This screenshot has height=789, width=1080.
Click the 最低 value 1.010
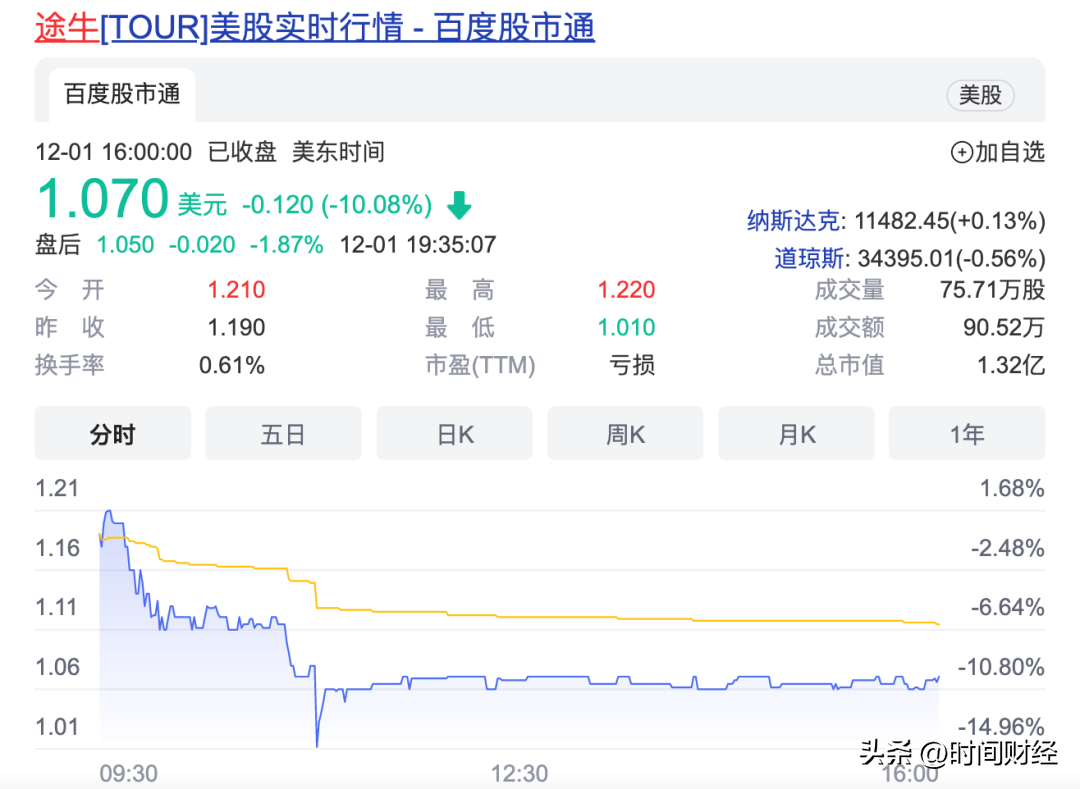[x=626, y=327]
